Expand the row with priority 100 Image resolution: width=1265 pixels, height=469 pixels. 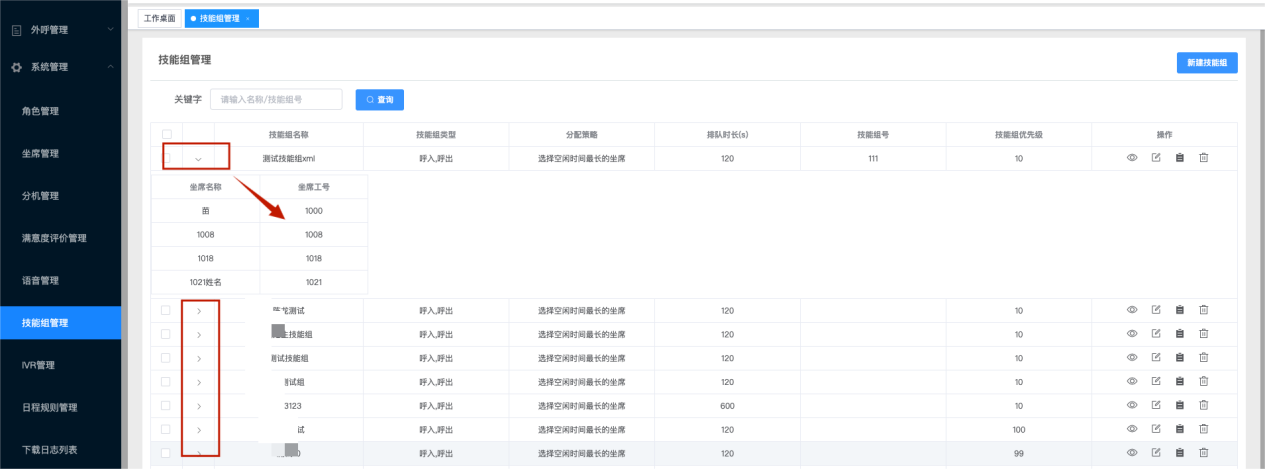pyautogui.click(x=199, y=429)
